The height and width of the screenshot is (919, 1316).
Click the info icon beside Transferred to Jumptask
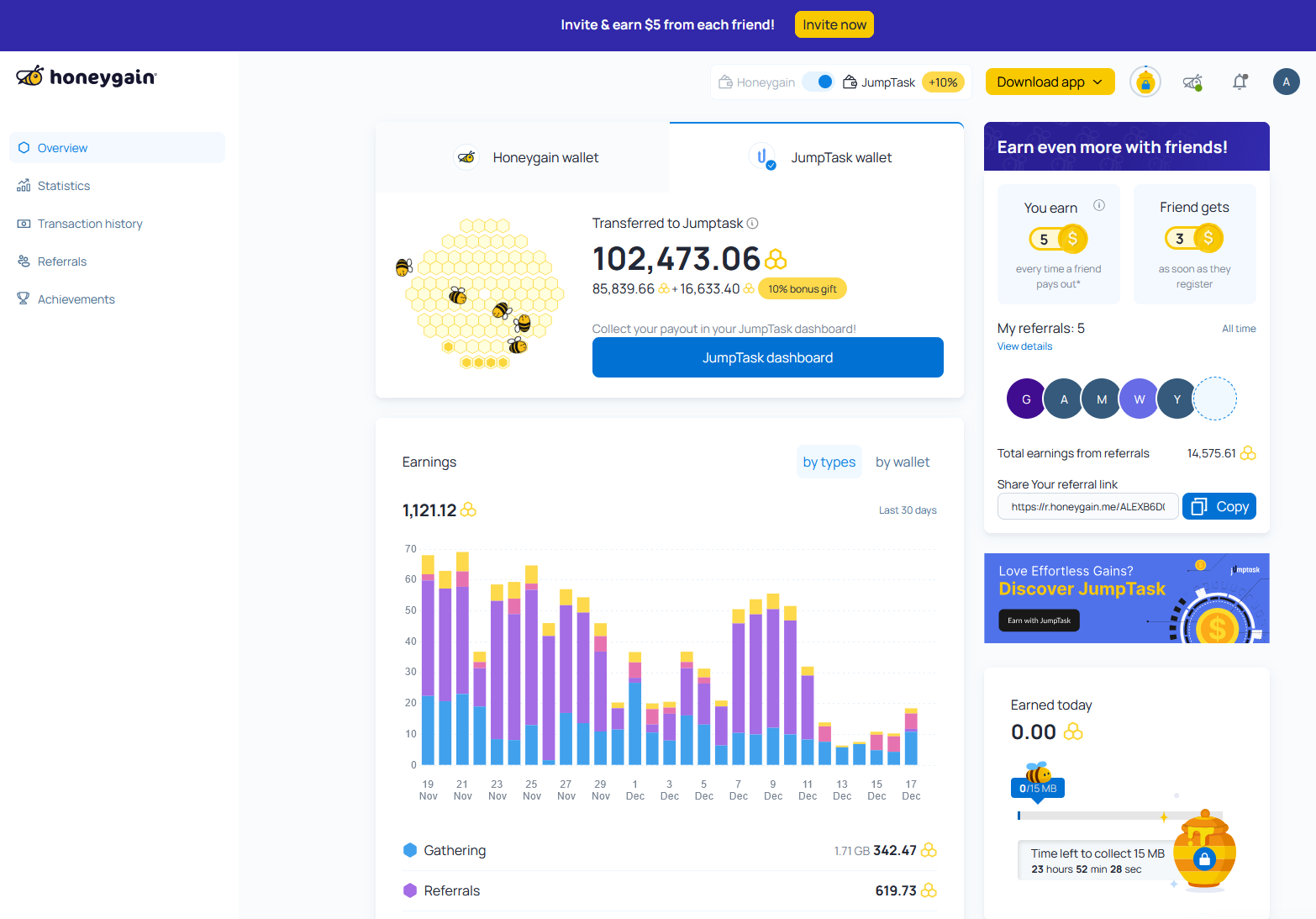[x=753, y=223]
